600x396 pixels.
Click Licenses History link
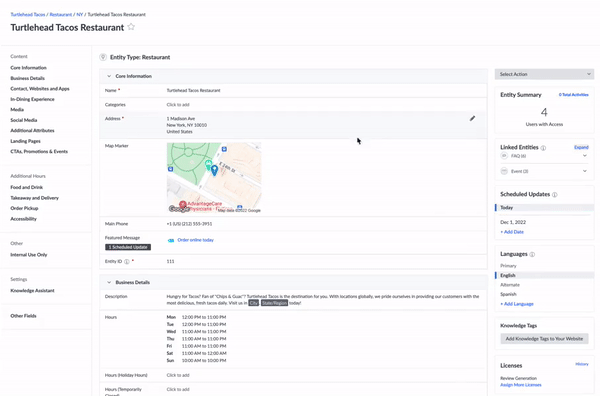point(582,364)
